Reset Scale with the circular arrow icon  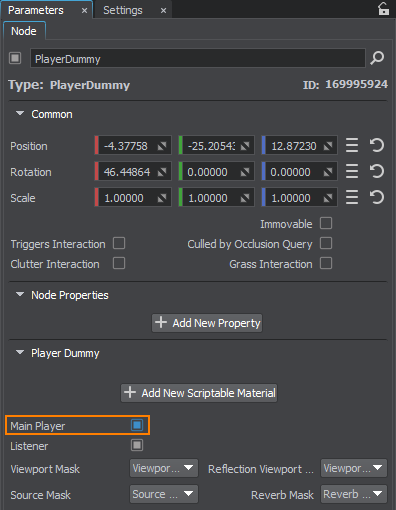pos(377,197)
